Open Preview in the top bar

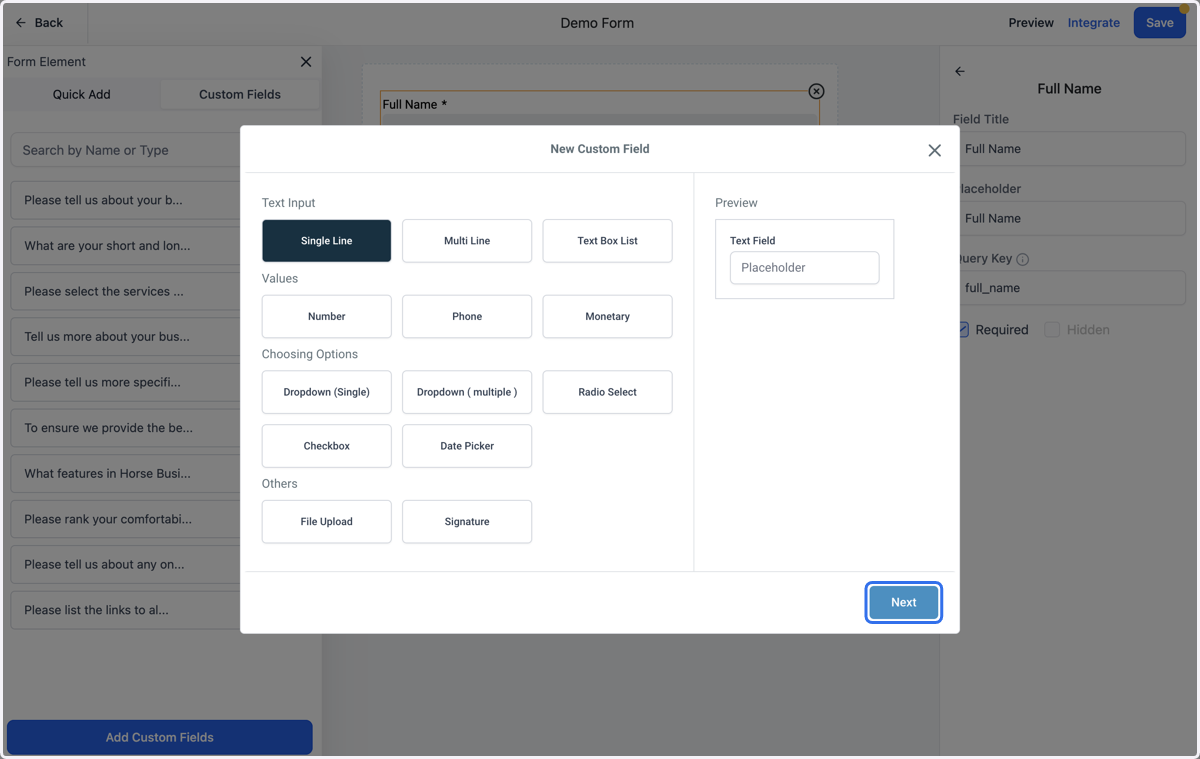point(1031,23)
